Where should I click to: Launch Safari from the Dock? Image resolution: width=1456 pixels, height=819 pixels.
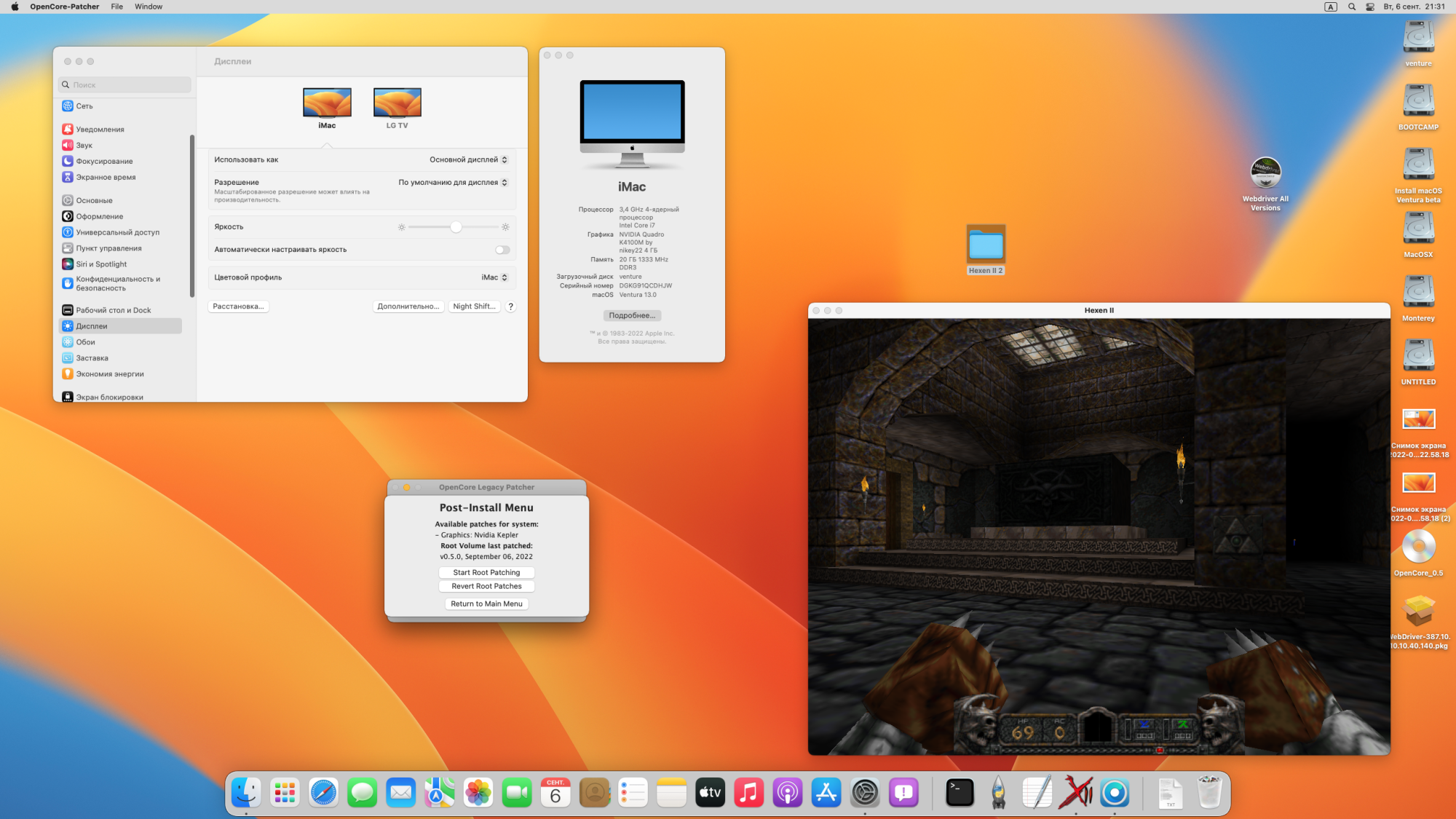click(323, 793)
